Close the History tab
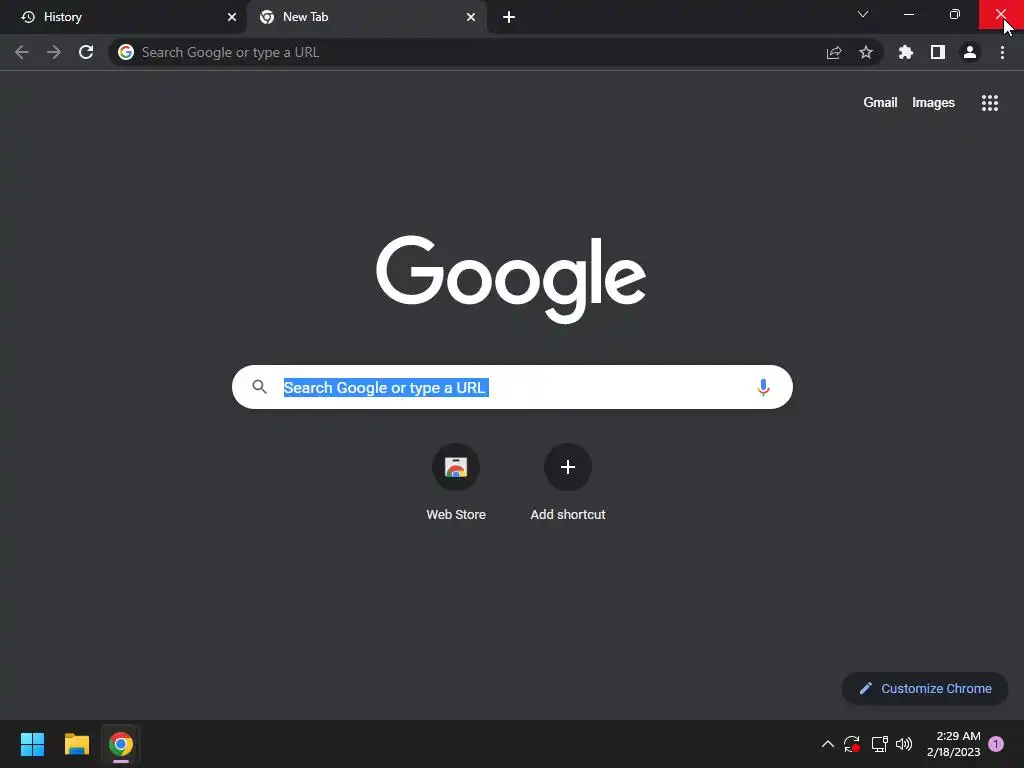The width and height of the screenshot is (1024, 768). point(232,17)
